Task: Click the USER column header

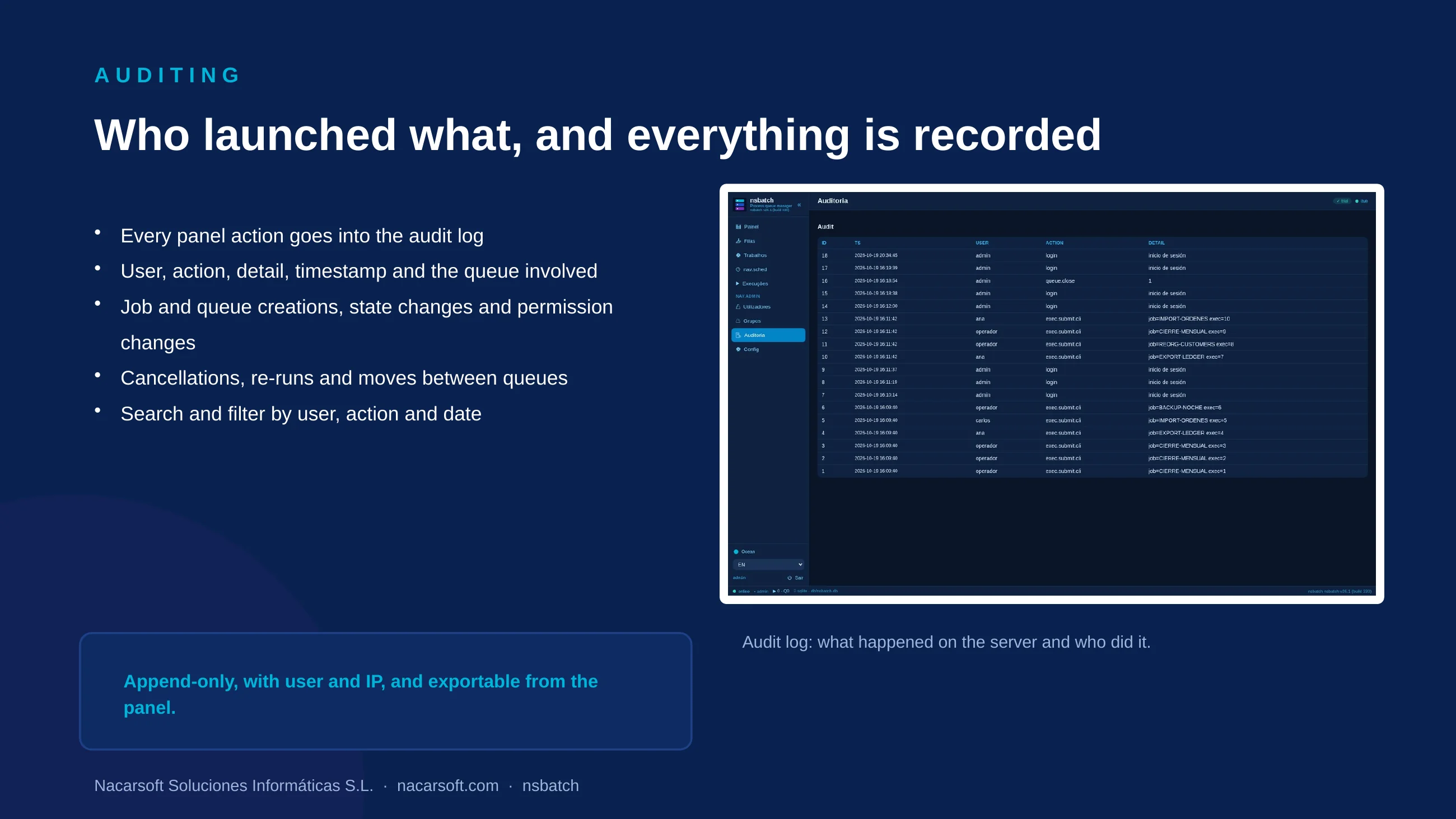Action: [982, 243]
